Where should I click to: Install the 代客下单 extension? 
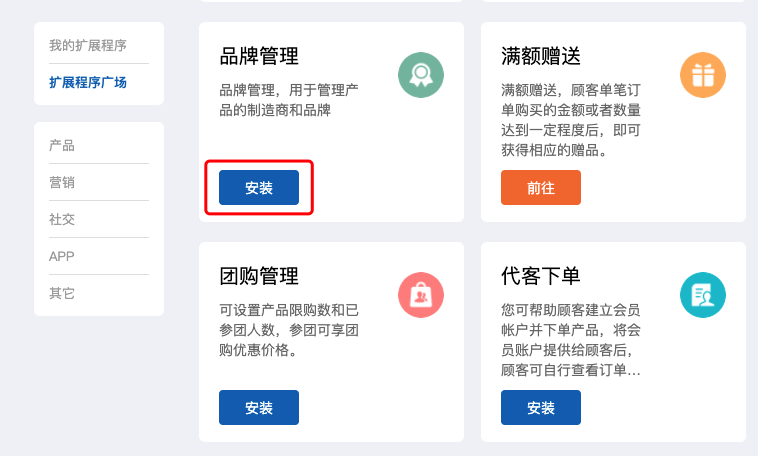tap(540, 408)
